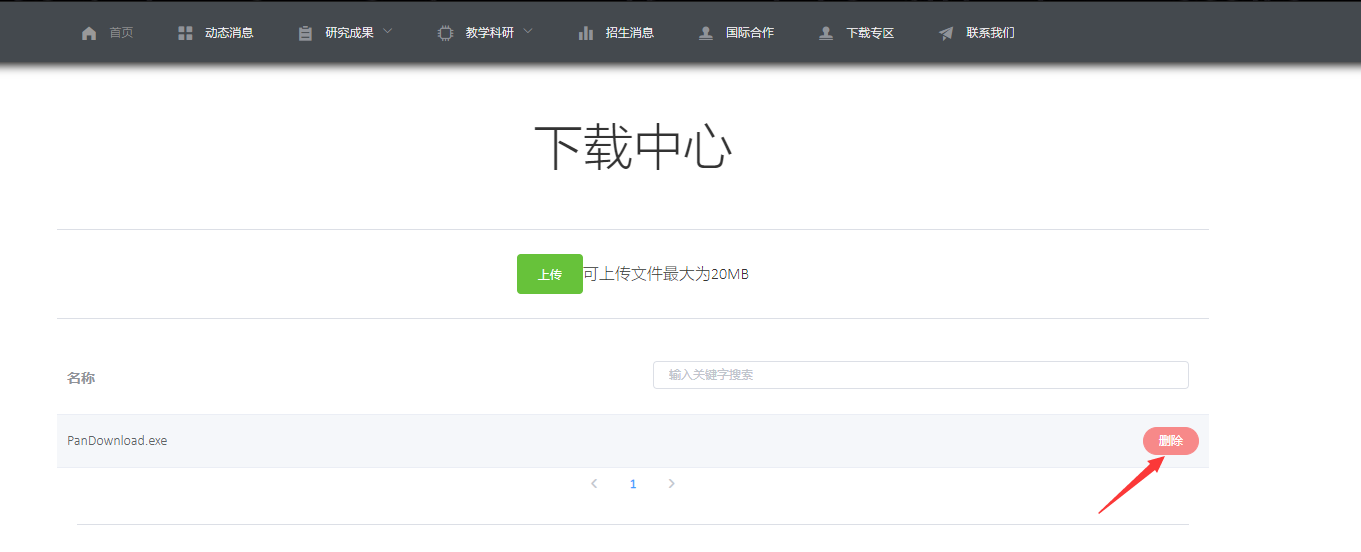Click the 名称 column header
The width and height of the screenshot is (1361, 552).
coord(81,378)
